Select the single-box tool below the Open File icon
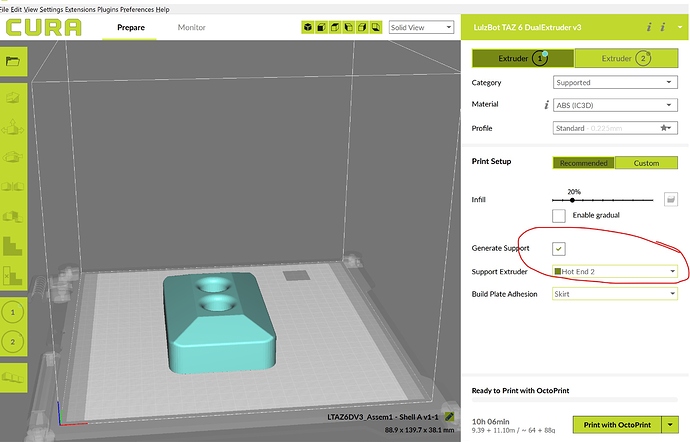Viewport: 690px width, 442px height. [x=13, y=98]
